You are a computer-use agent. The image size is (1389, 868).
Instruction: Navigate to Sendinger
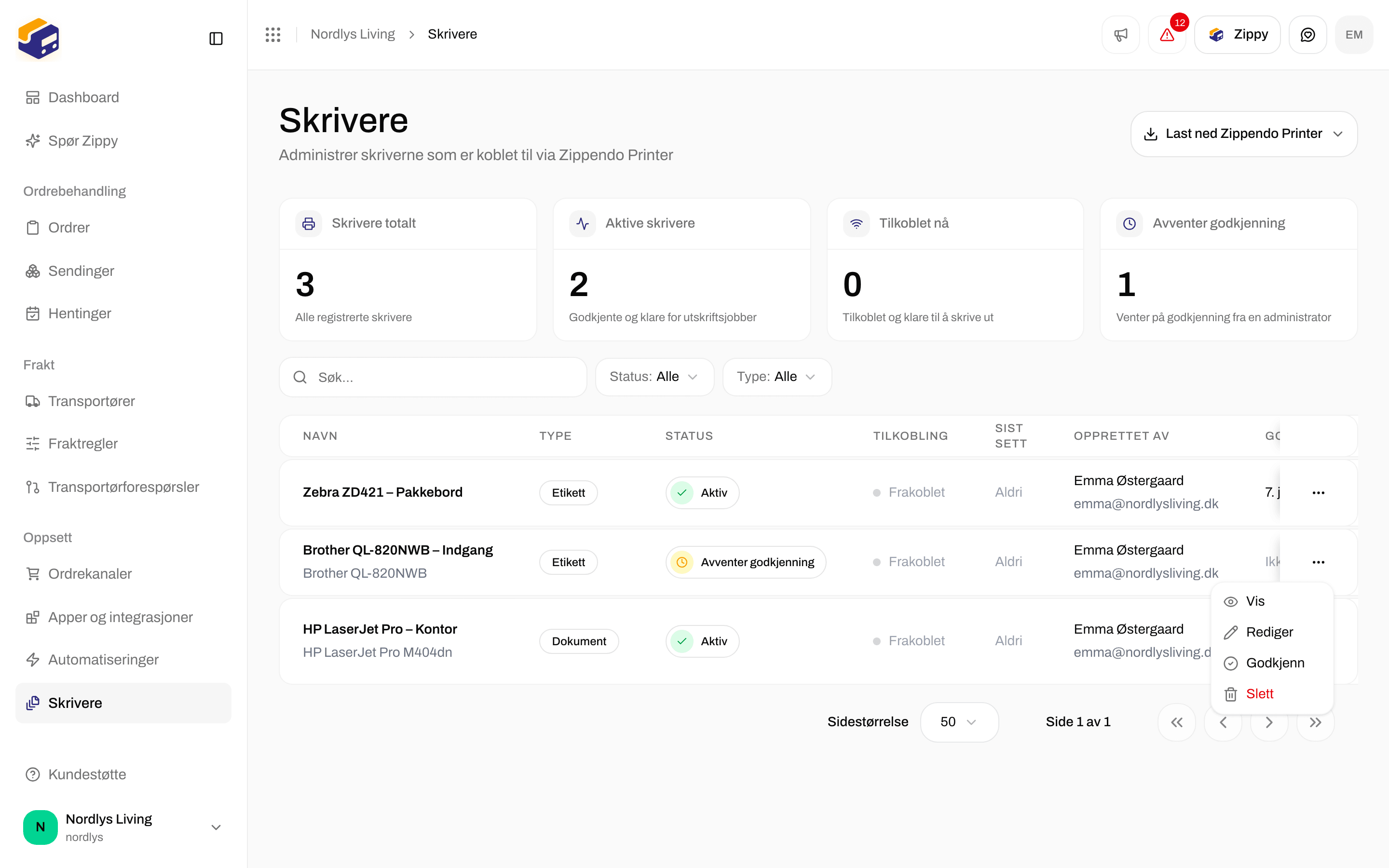click(x=123, y=271)
